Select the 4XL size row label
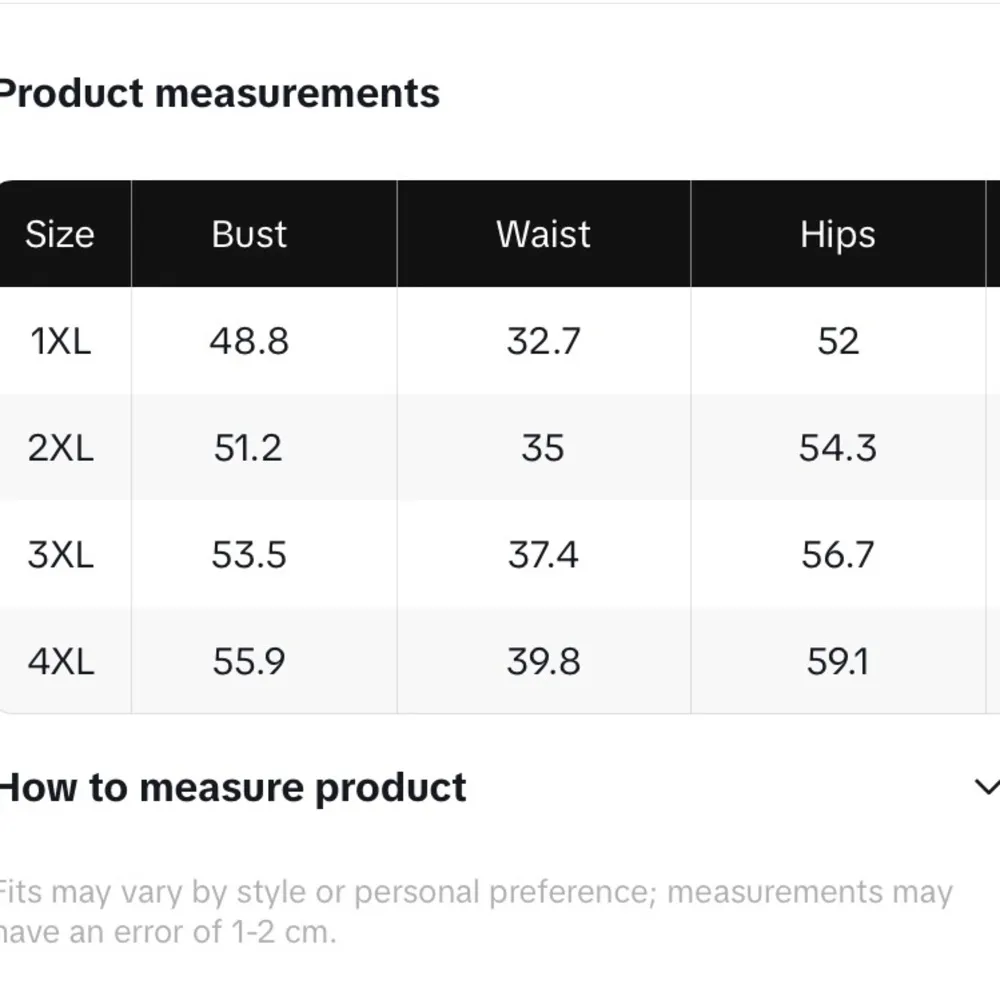1000x1000 pixels. [x=60, y=661]
